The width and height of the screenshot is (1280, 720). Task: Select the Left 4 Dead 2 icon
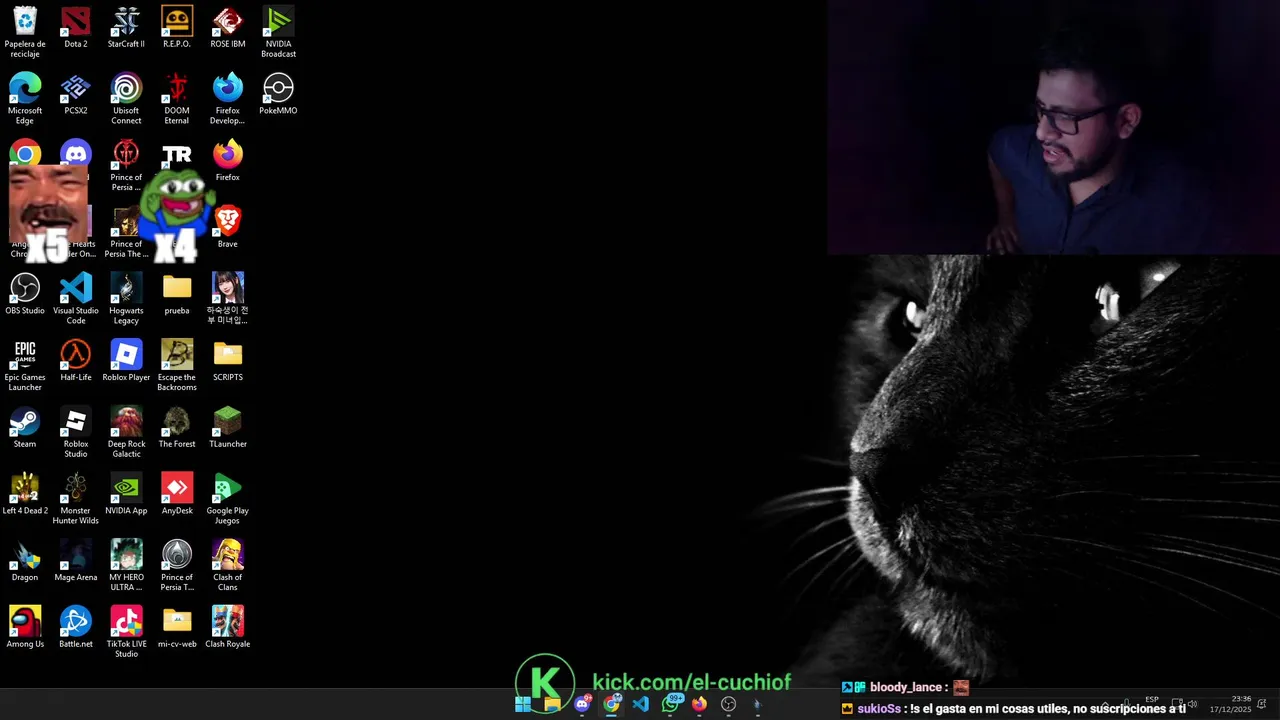click(25, 494)
